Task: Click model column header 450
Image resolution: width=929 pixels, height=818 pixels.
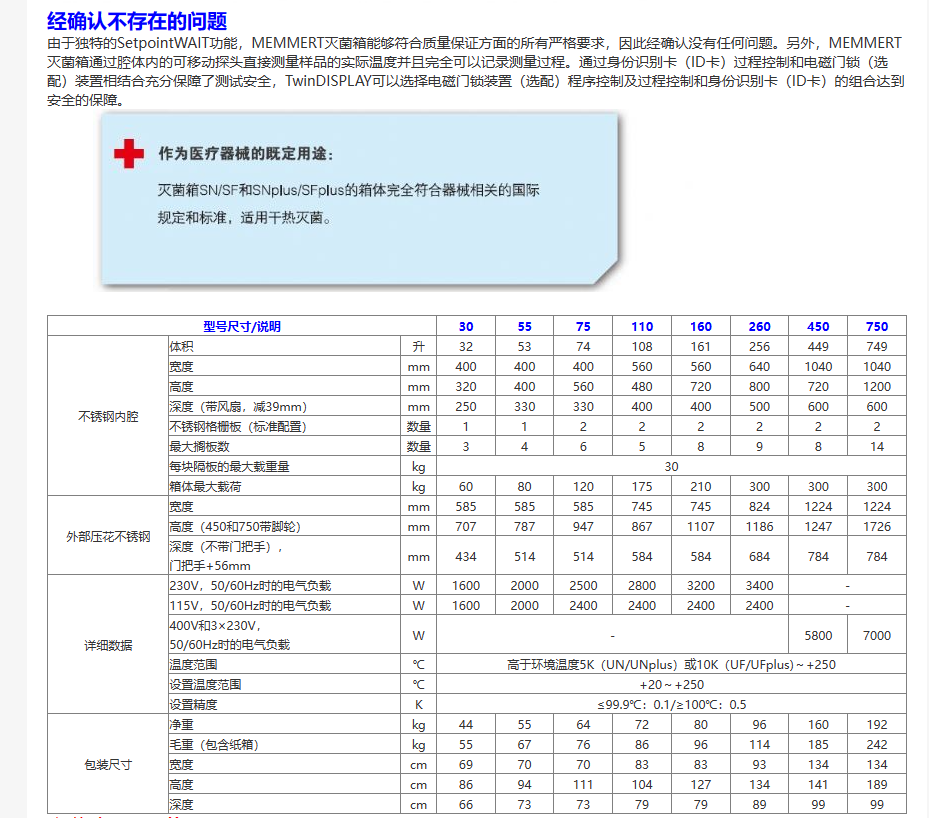Action: pyautogui.click(x=818, y=326)
